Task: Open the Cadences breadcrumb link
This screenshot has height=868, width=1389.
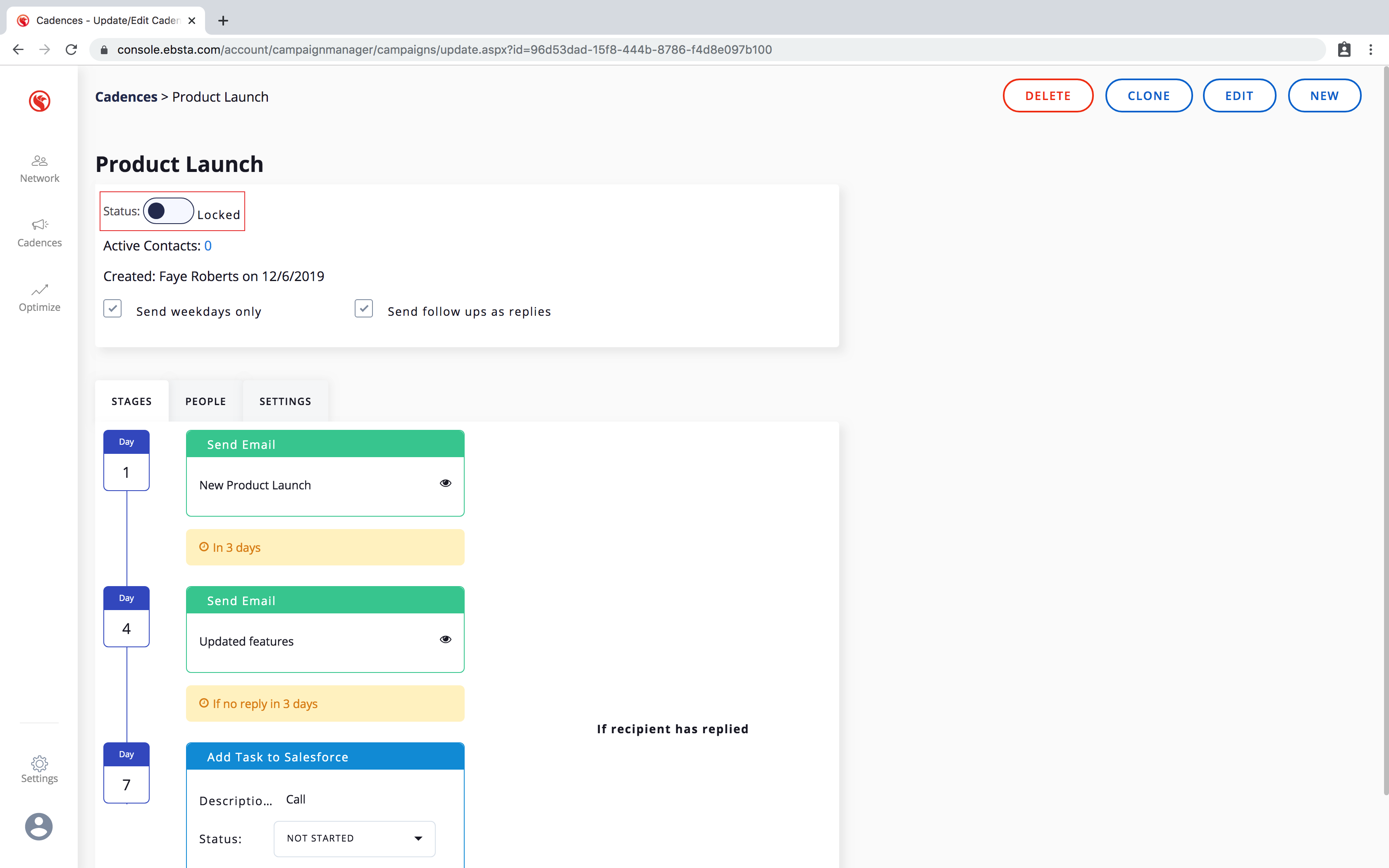Action: pos(126,97)
